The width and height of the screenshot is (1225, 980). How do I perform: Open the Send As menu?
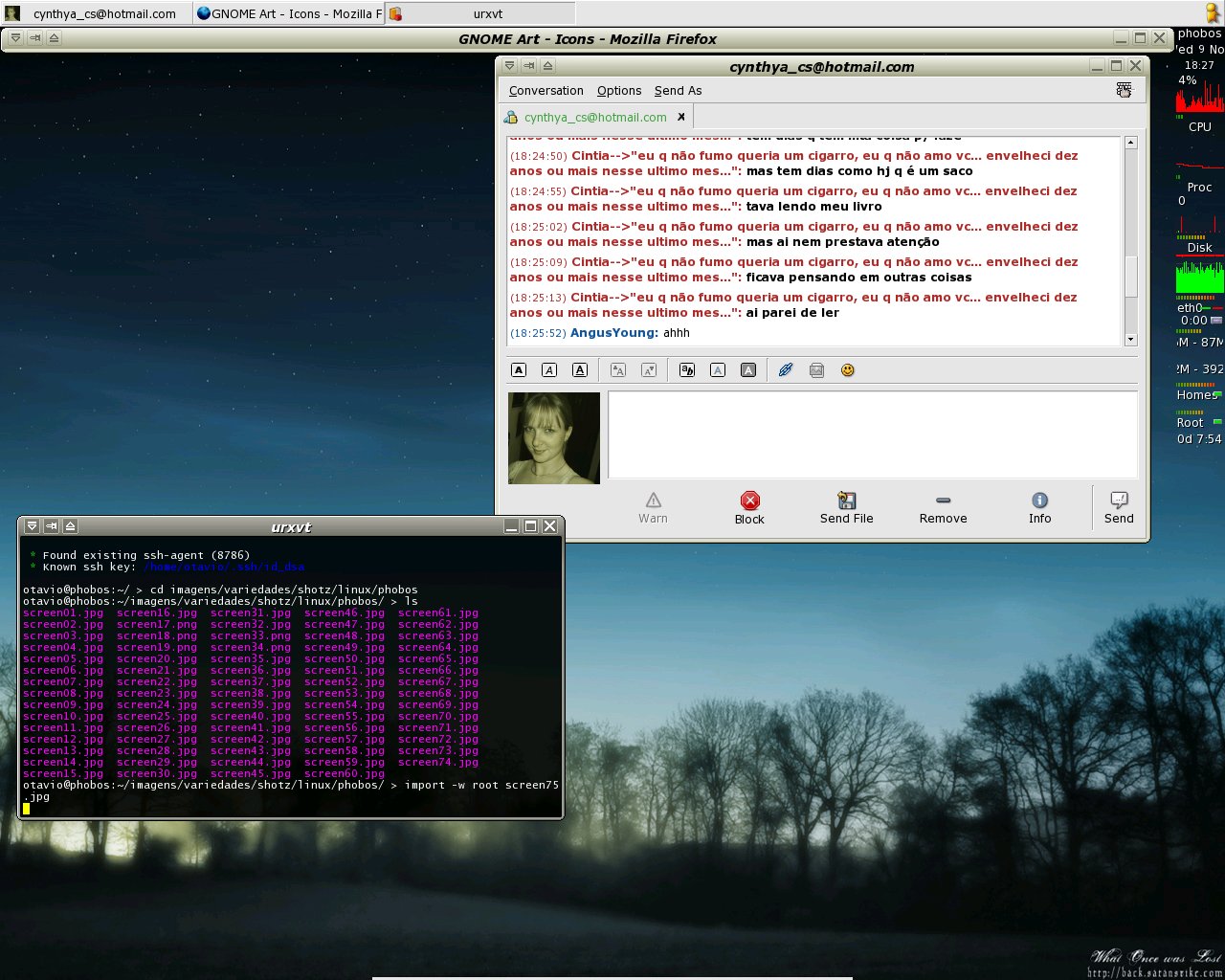point(678,91)
